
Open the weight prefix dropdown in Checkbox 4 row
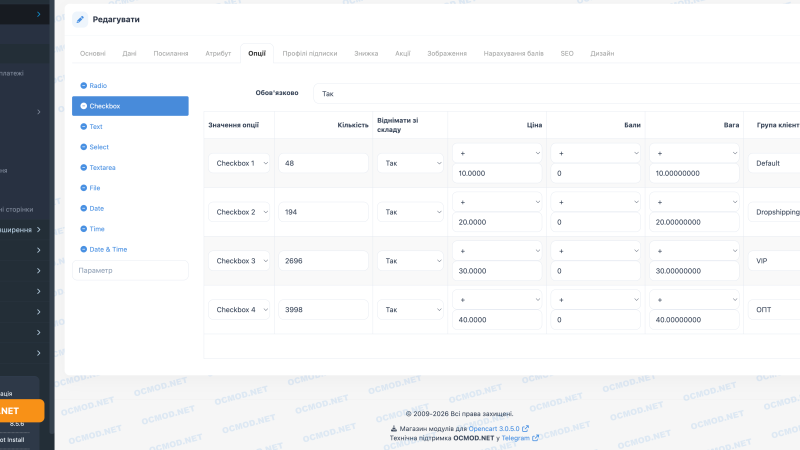click(694, 299)
